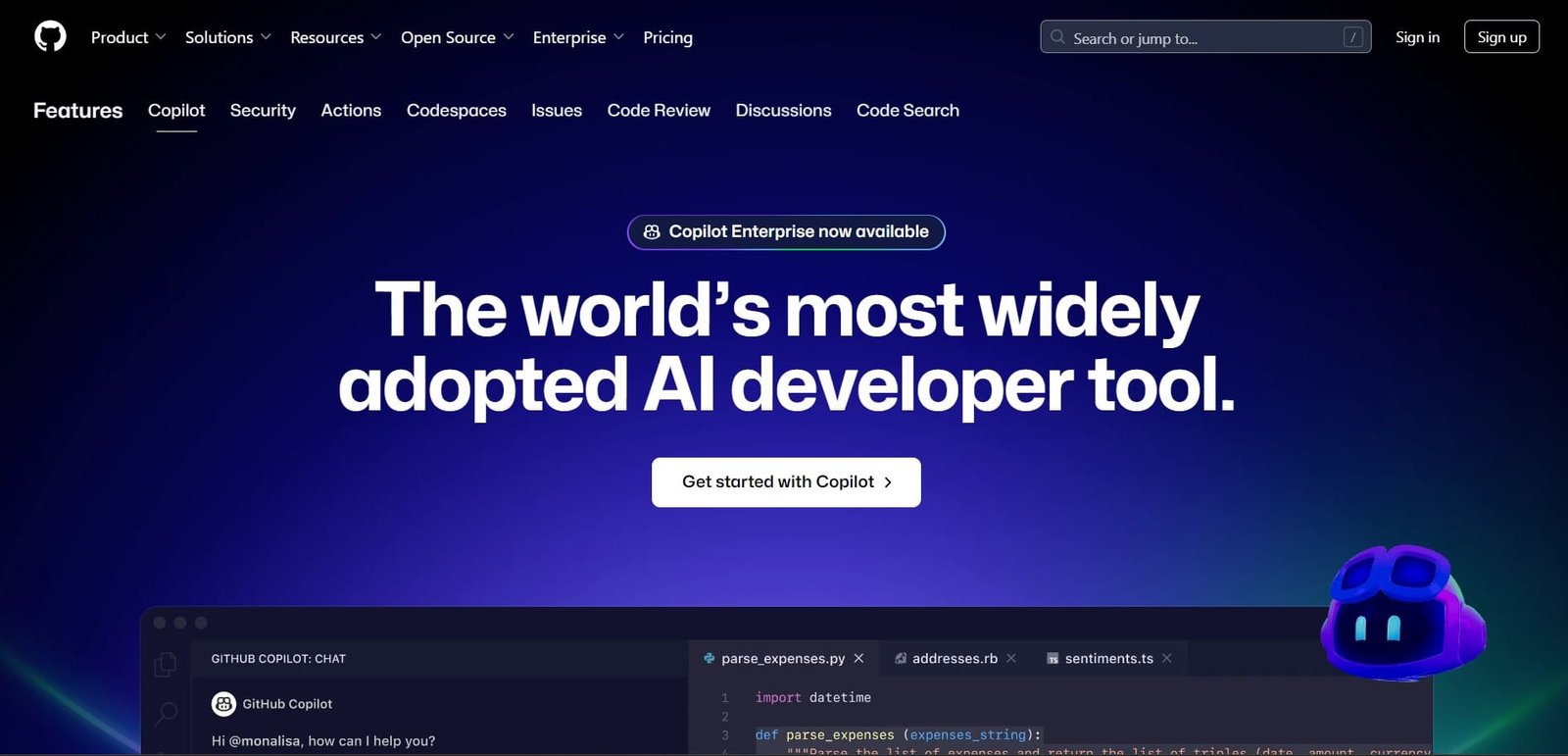The height and width of the screenshot is (756, 1568).
Task: Close the addresses.rb editor tab
Action: [x=1011, y=658]
